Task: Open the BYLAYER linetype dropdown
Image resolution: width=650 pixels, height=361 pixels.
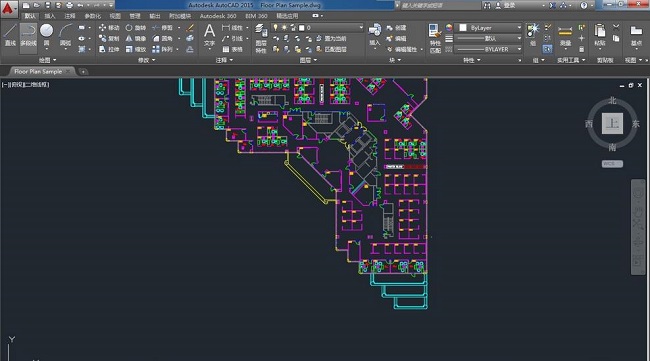Action: pos(488,49)
